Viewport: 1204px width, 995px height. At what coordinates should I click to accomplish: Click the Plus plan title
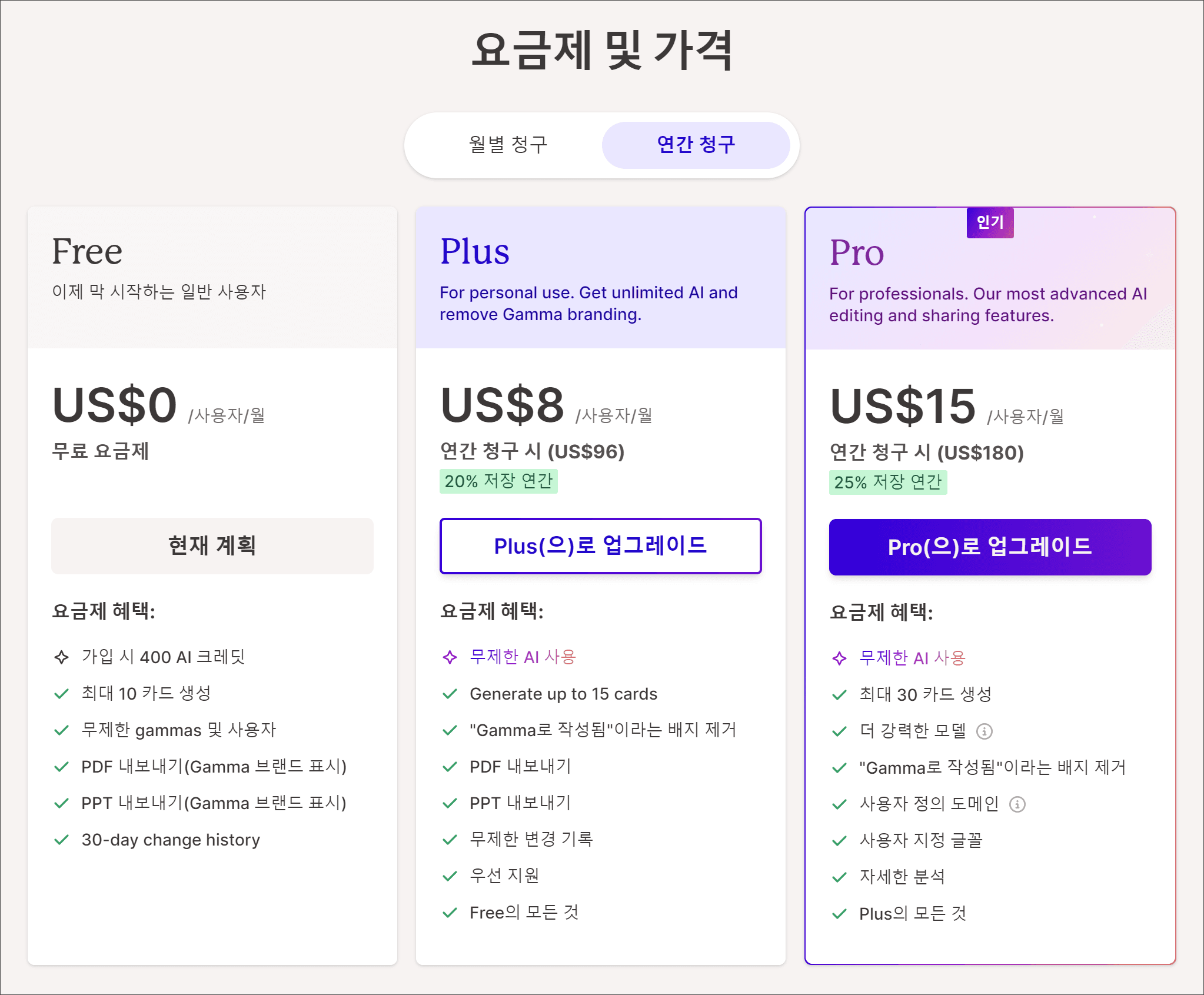(474, 251)
